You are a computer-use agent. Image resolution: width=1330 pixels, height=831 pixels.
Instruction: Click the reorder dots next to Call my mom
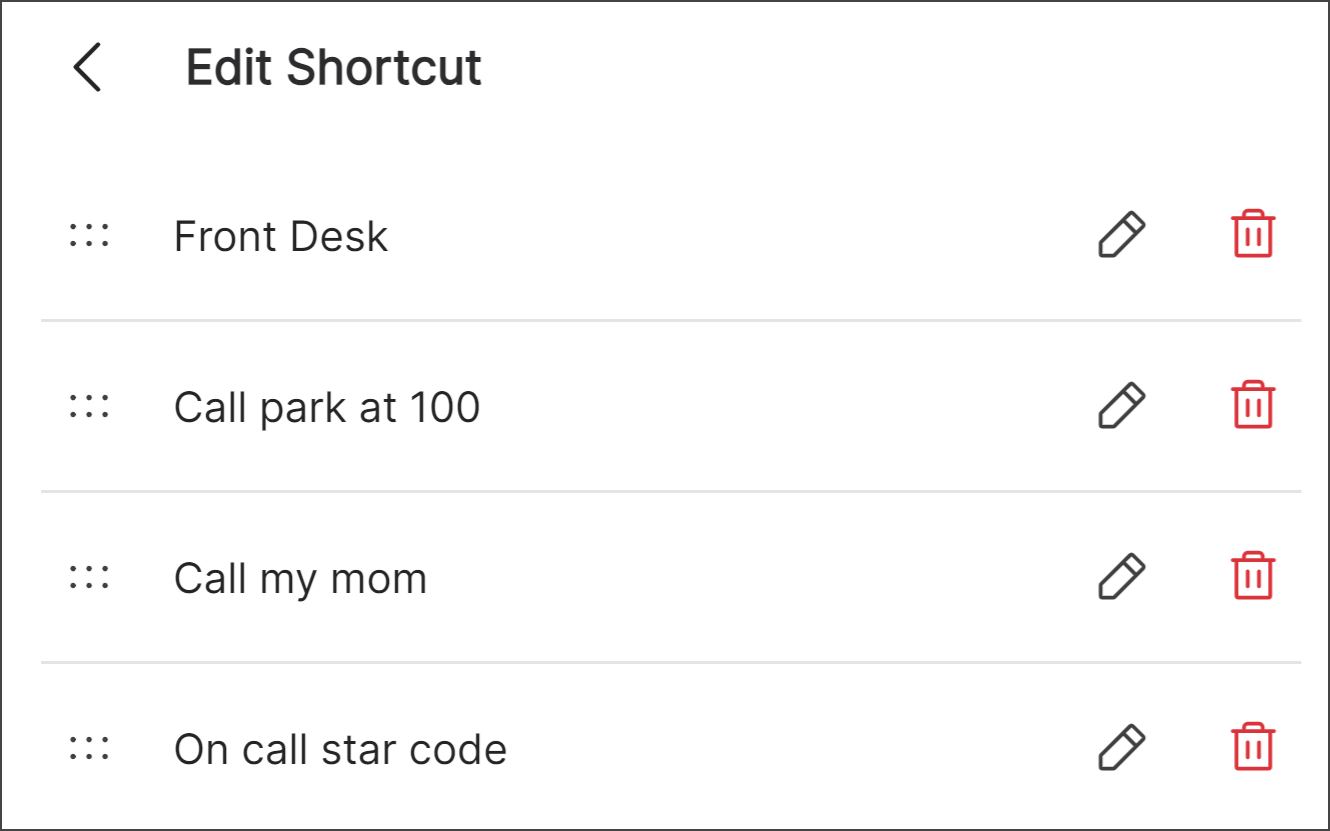(89, 575)
